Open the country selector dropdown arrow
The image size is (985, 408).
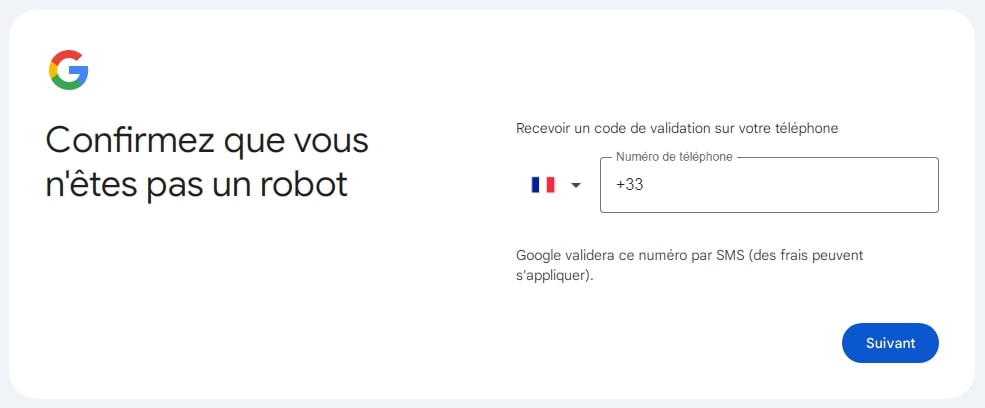tap(575, 185)
